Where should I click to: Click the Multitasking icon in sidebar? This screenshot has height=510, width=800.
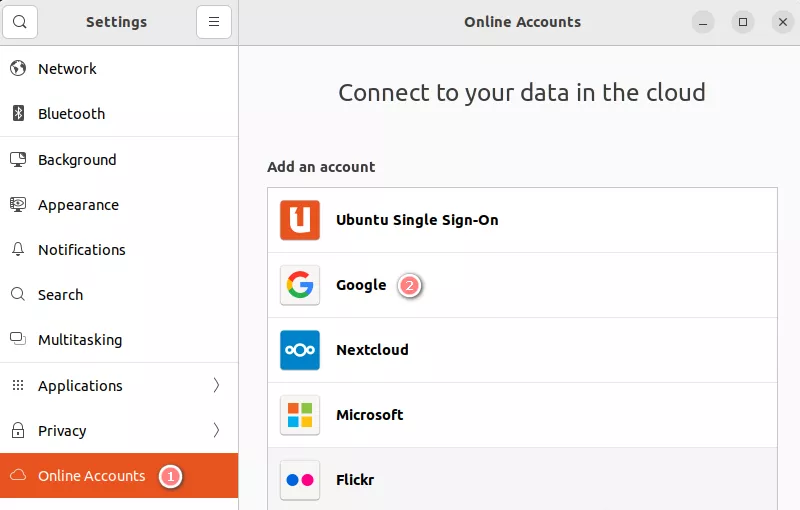(18, 339)
